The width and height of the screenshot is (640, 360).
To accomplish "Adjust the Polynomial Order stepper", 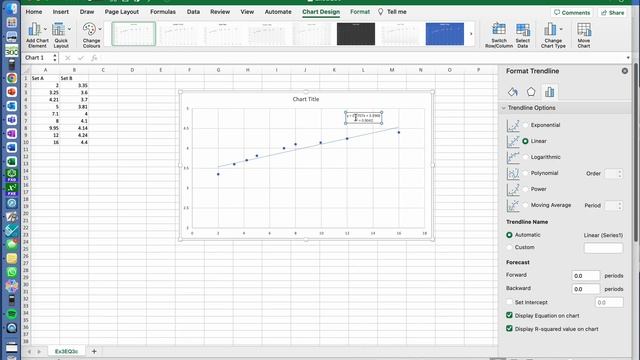I will pos(620,174).
